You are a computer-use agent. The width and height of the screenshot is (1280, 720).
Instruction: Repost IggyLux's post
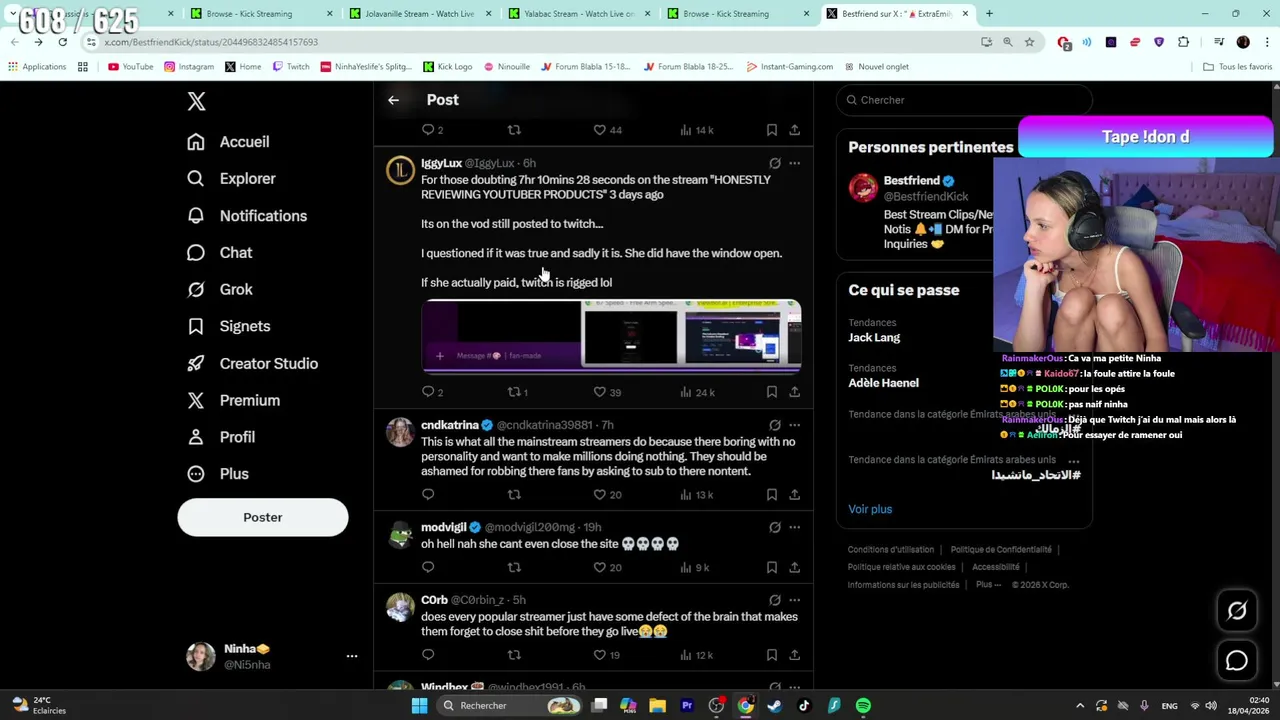point(517,392)
